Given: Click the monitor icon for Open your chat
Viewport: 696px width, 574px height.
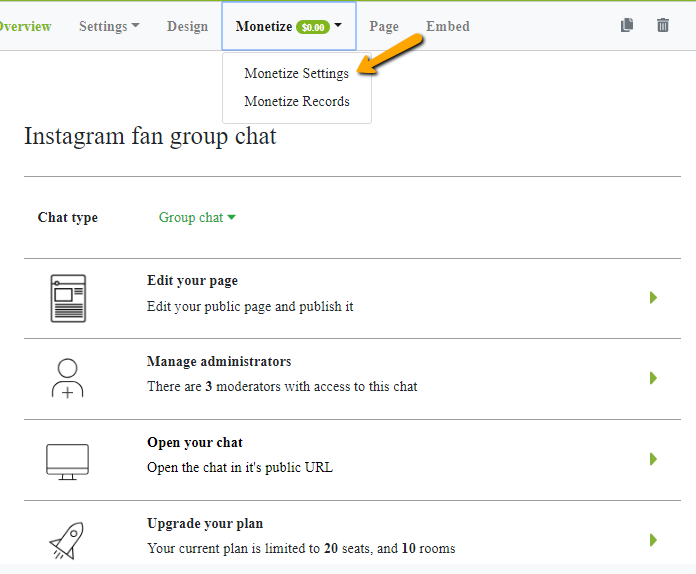Looking at the screenshot, I should (67, 461).
